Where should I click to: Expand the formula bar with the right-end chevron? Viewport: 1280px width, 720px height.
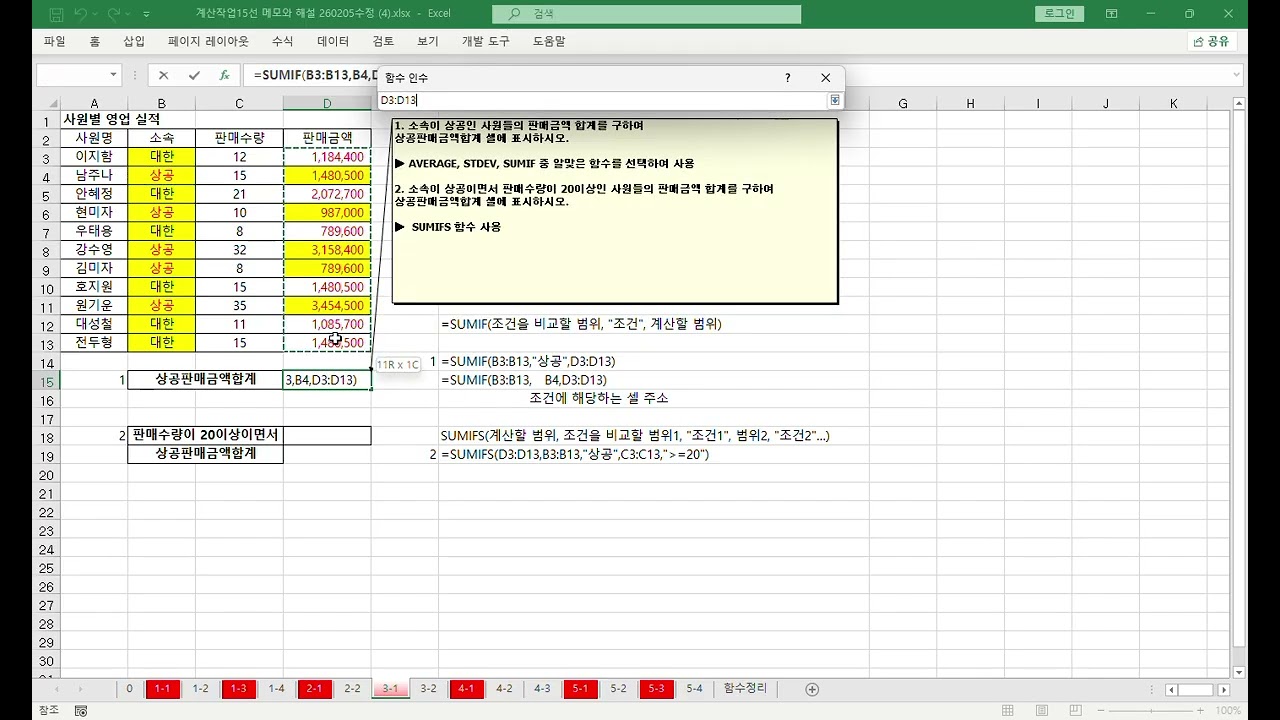(1237, 75)
